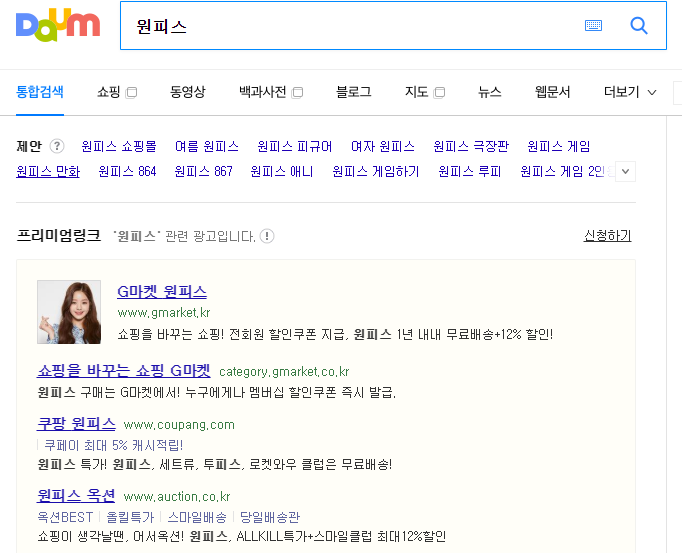The height and width of the screenshot is (553, 682).
Task: Click suggestion 원피스 게임
Action: (x=558, y=146)
